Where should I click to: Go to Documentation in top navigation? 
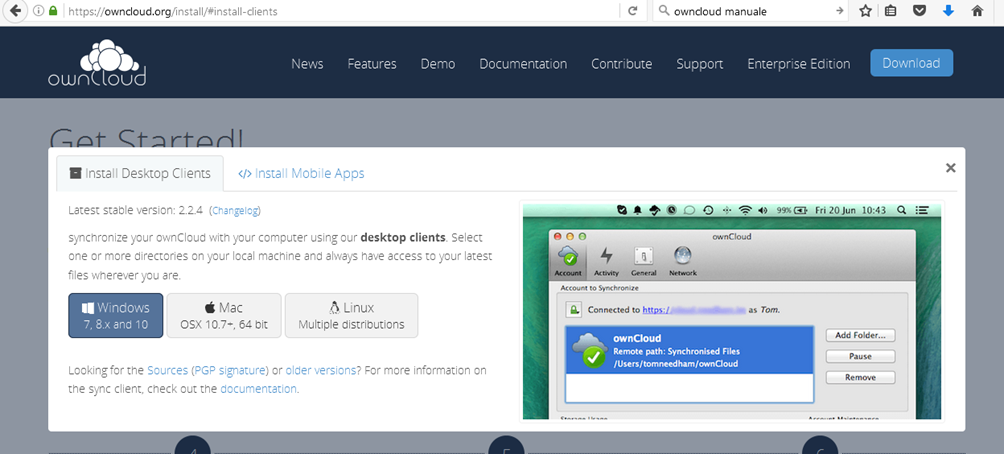tap(523, 63)
